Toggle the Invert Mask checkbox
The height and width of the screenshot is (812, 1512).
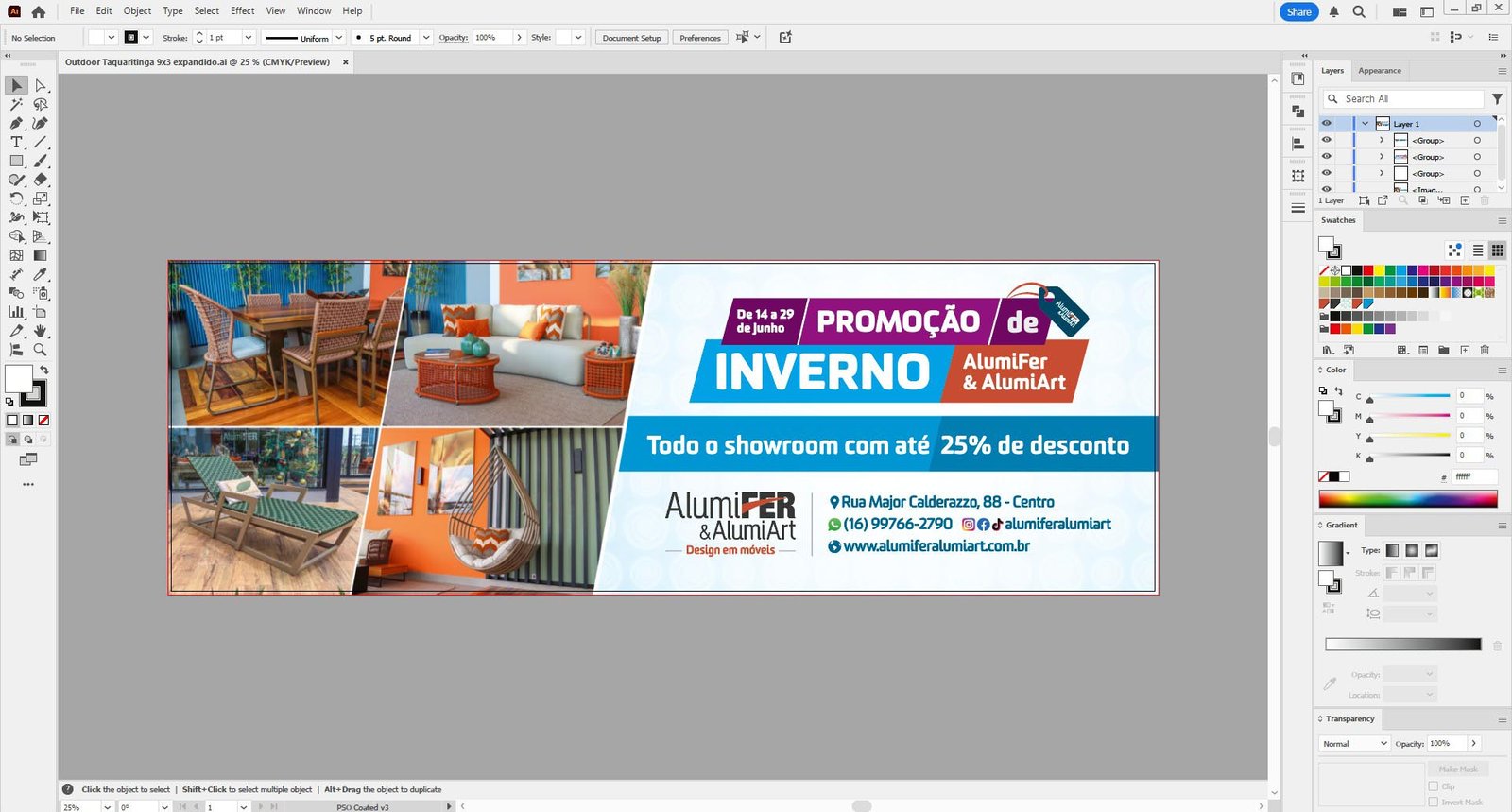point(1435,802)
